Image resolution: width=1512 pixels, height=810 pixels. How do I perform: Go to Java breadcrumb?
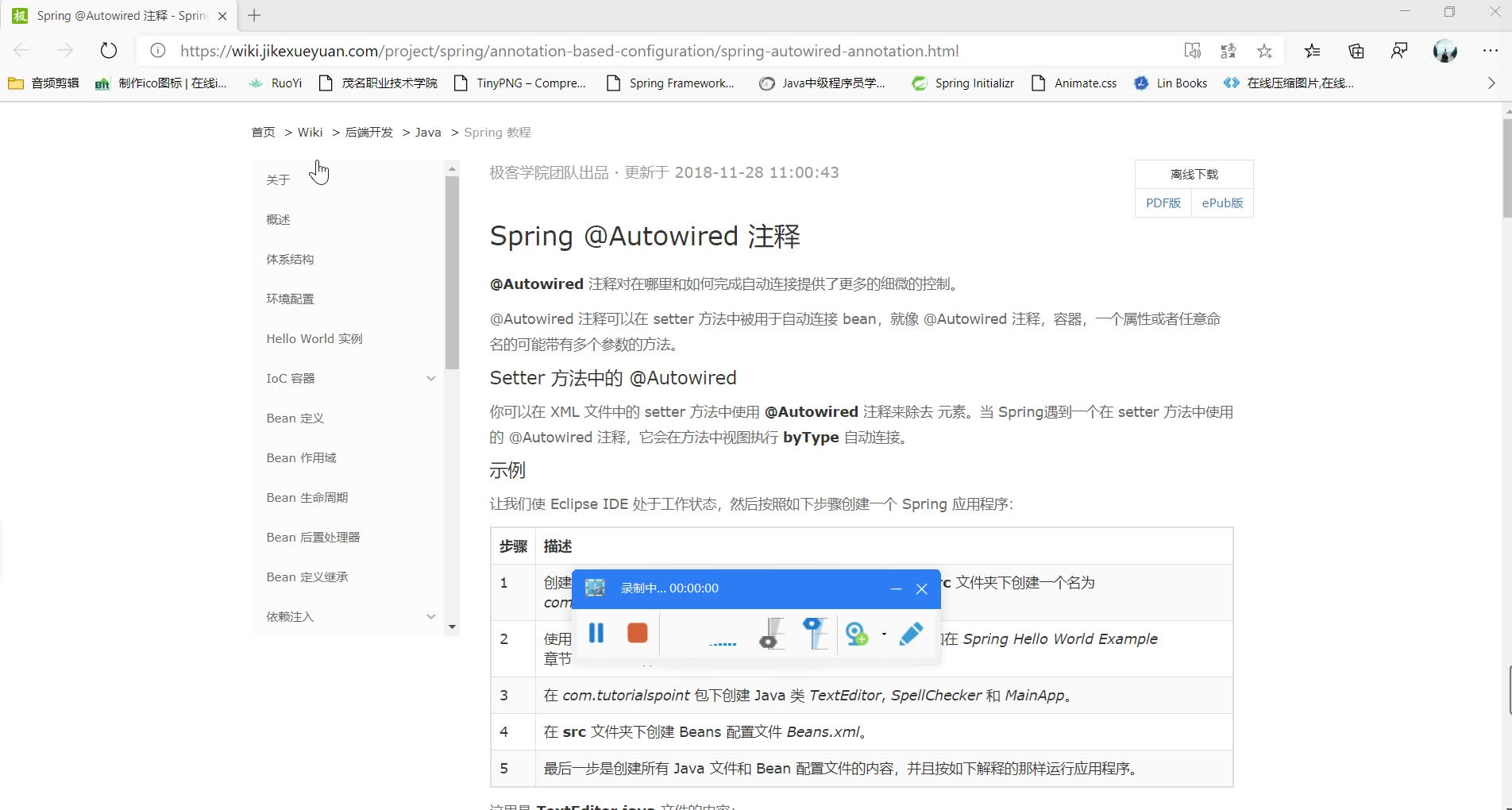point(428,133)
